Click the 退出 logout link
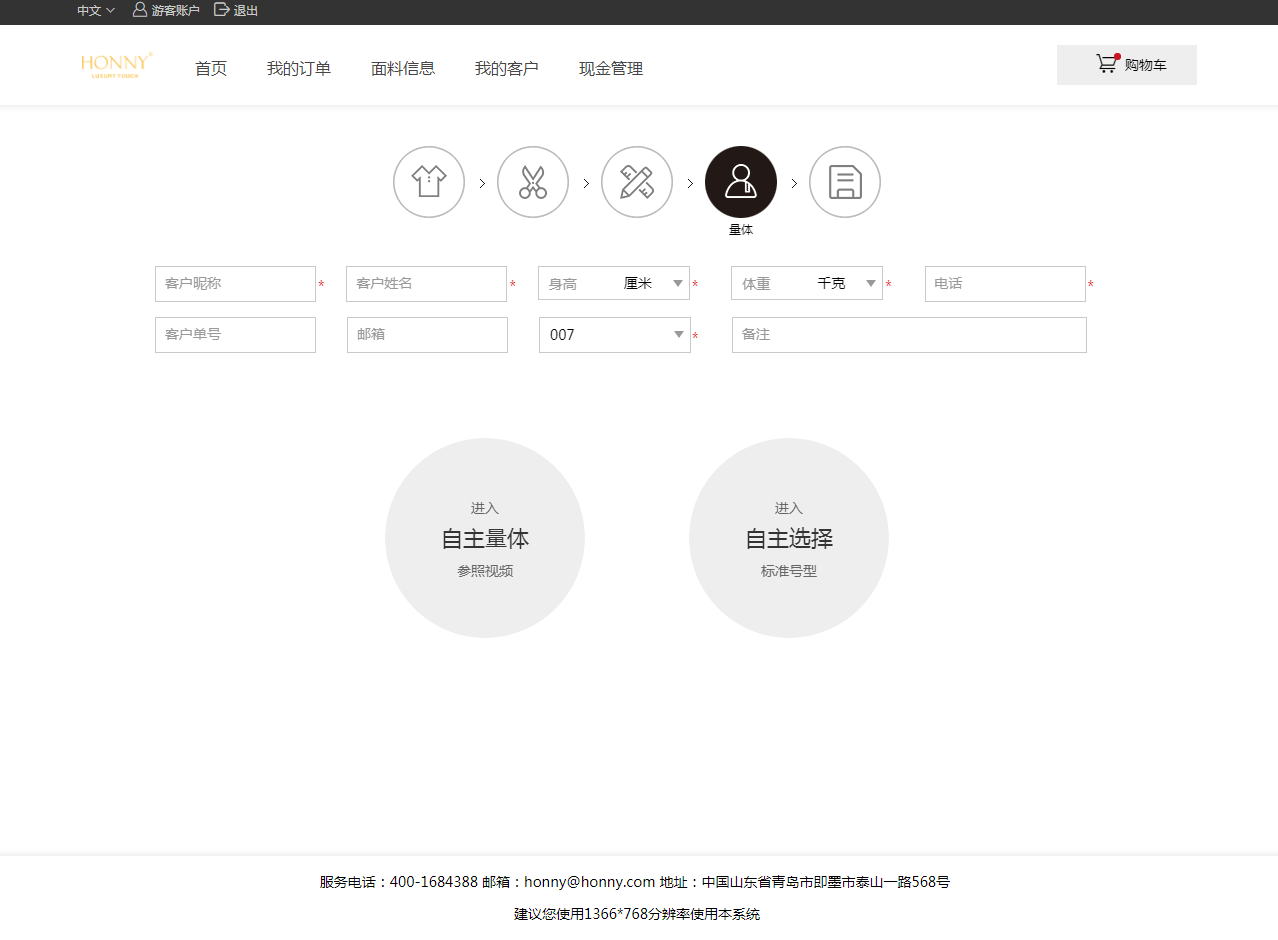This screenshot has width=1278, height=940. (246, 10)
